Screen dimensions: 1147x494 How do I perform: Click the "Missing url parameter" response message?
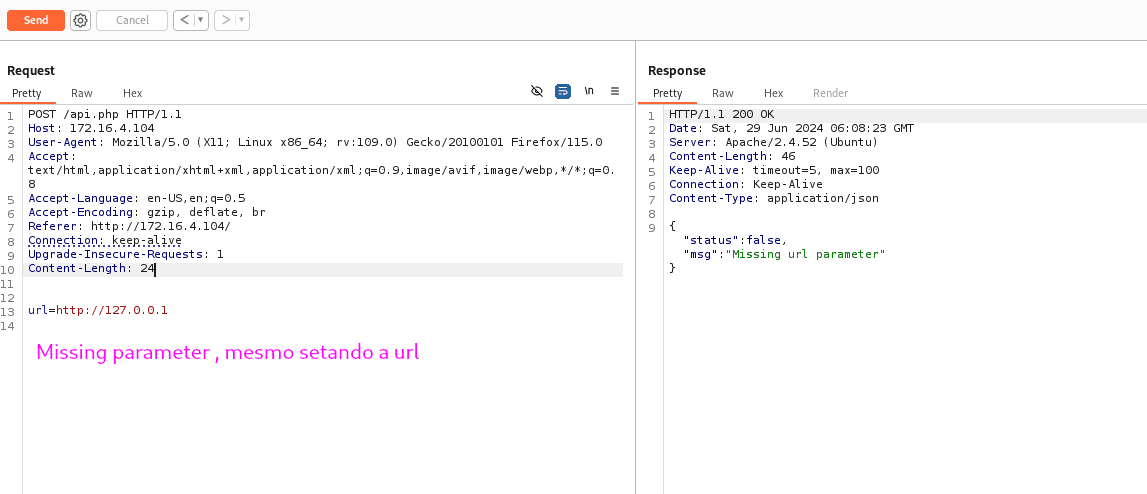pyautogui.click(x=806, y=254)
